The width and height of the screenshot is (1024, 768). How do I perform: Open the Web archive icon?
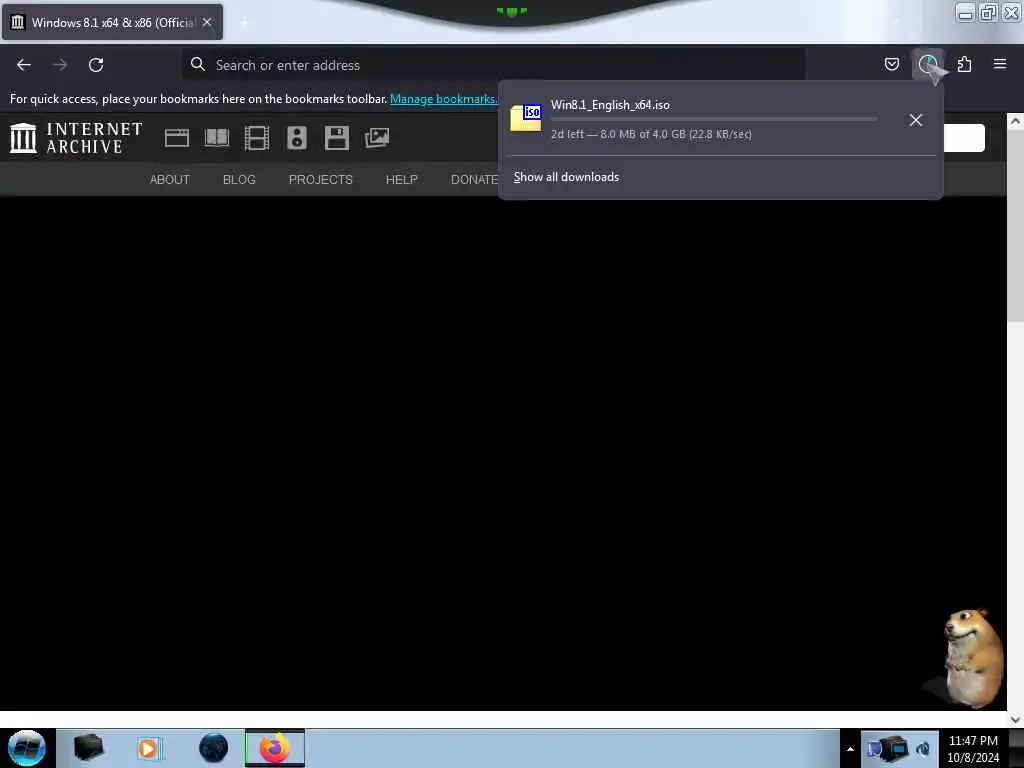point(177,138)
